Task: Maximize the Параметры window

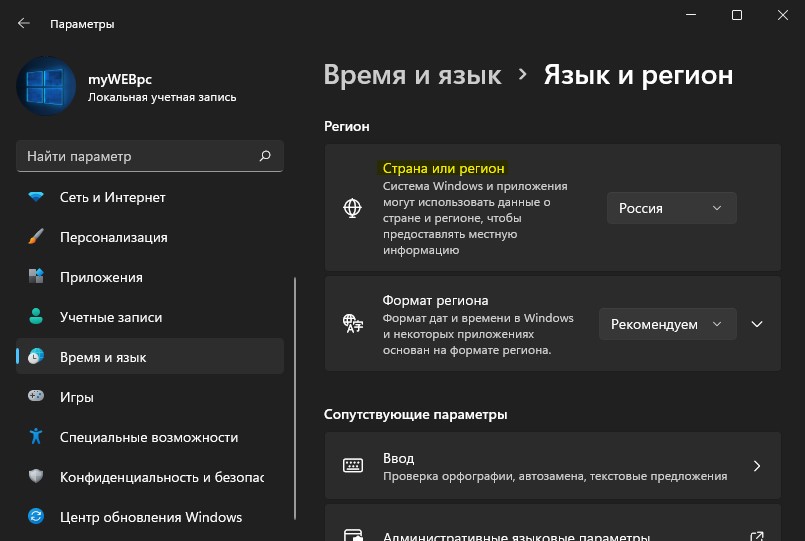Action: [737, 15]
